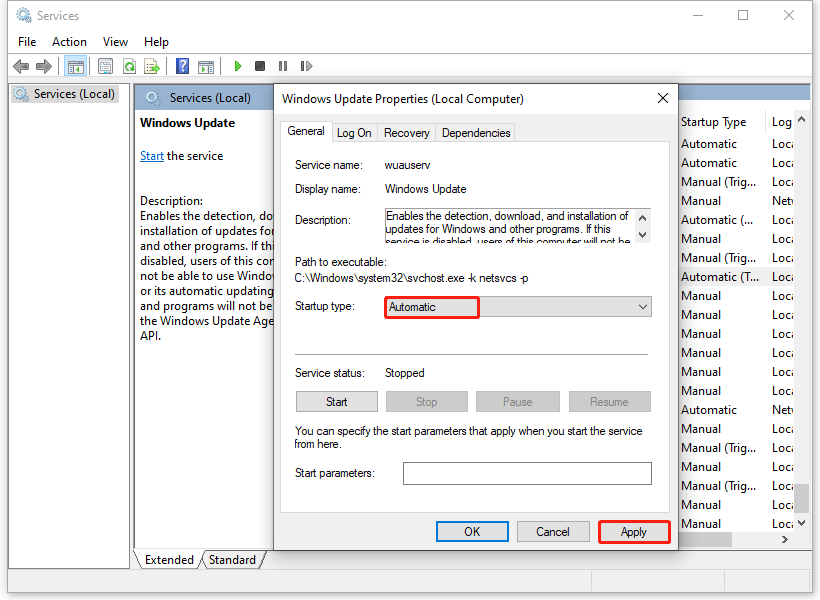
Task: Close the Windows Update Properties dialog
Action: click(x=663, y=98)
